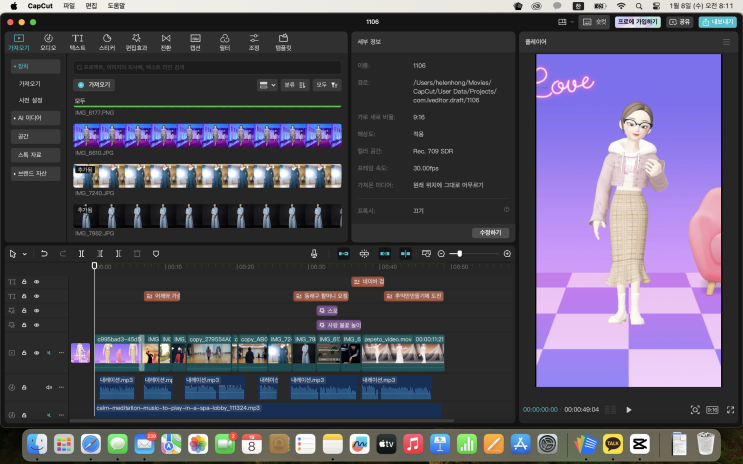Open the 스티커 (Sticker) panel
This screenshot has height=464, width=743.
tap(106, 42)
